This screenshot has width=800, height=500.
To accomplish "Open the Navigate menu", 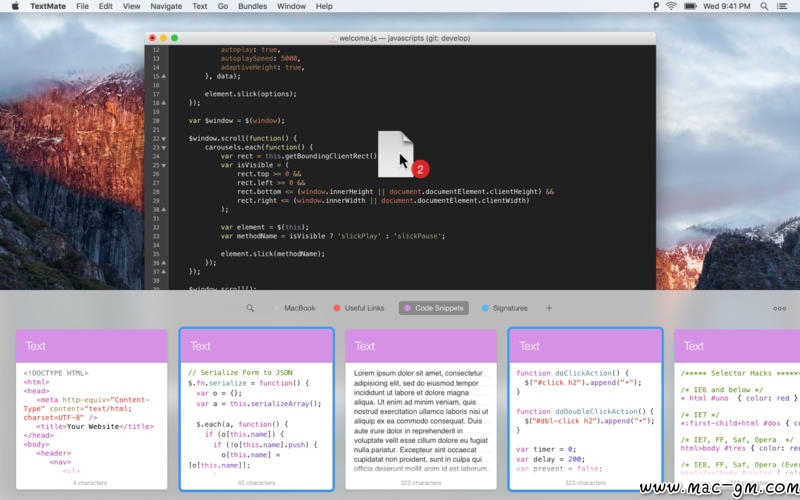I will pyautogui.click(x=166, y=6).
